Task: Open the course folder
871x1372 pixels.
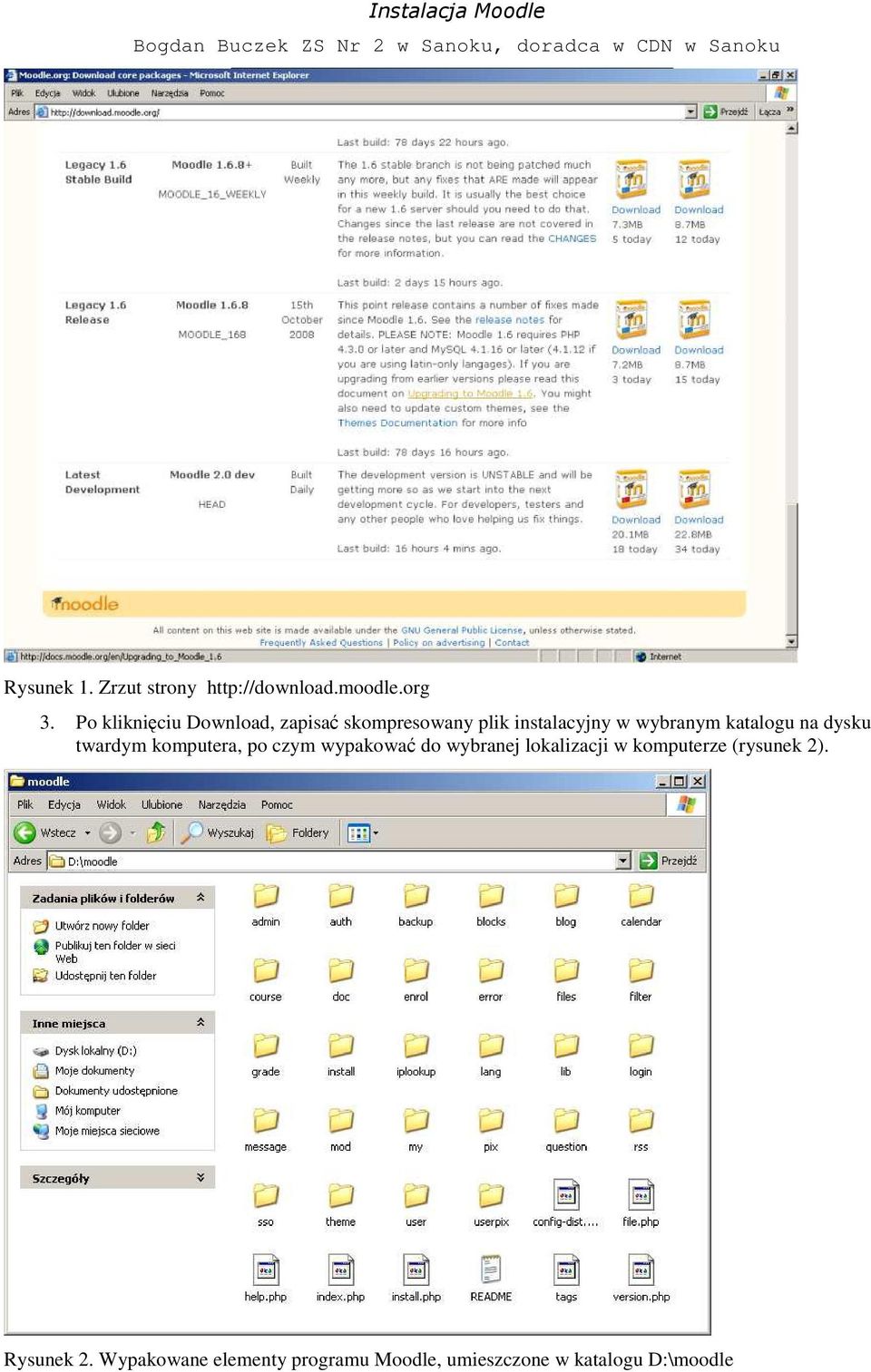Action: 266,979
